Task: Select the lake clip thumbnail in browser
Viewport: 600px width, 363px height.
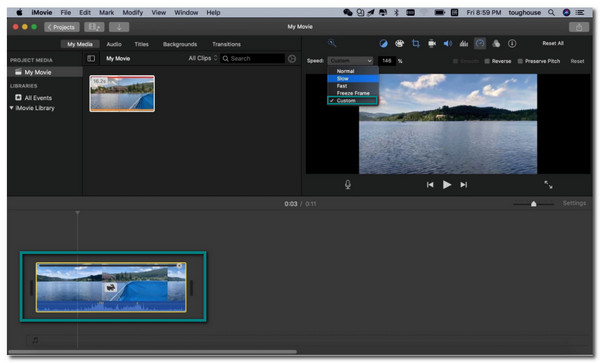Action: (x=122, y=93)
